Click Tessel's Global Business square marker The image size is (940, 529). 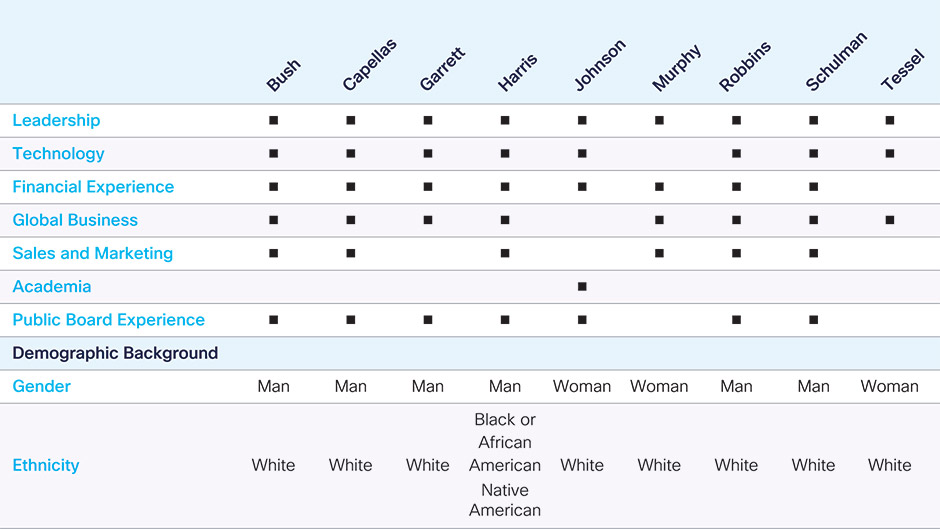coord(889,220)
